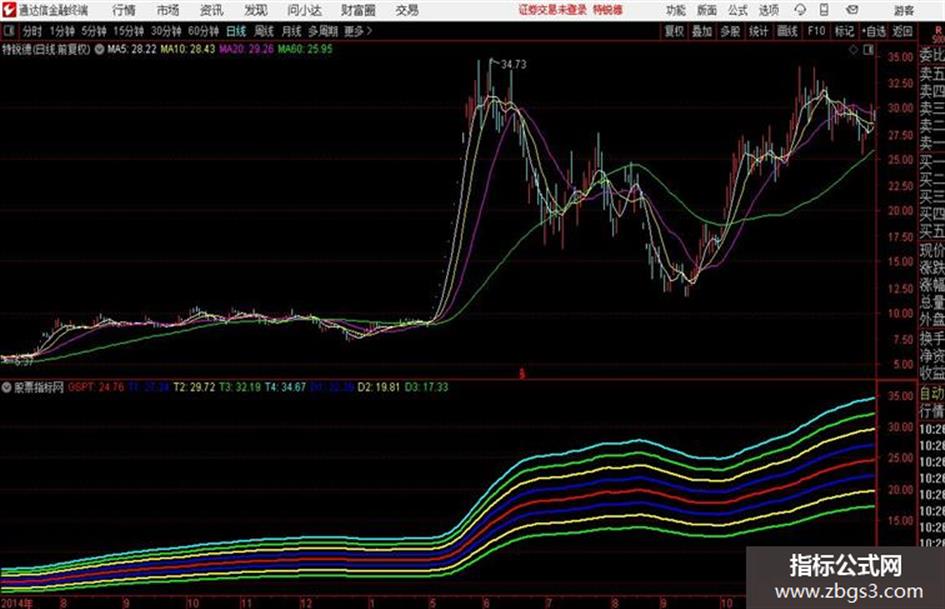
Task: Click the D3: 17.33 indicator value
Action: coord(427,387)
